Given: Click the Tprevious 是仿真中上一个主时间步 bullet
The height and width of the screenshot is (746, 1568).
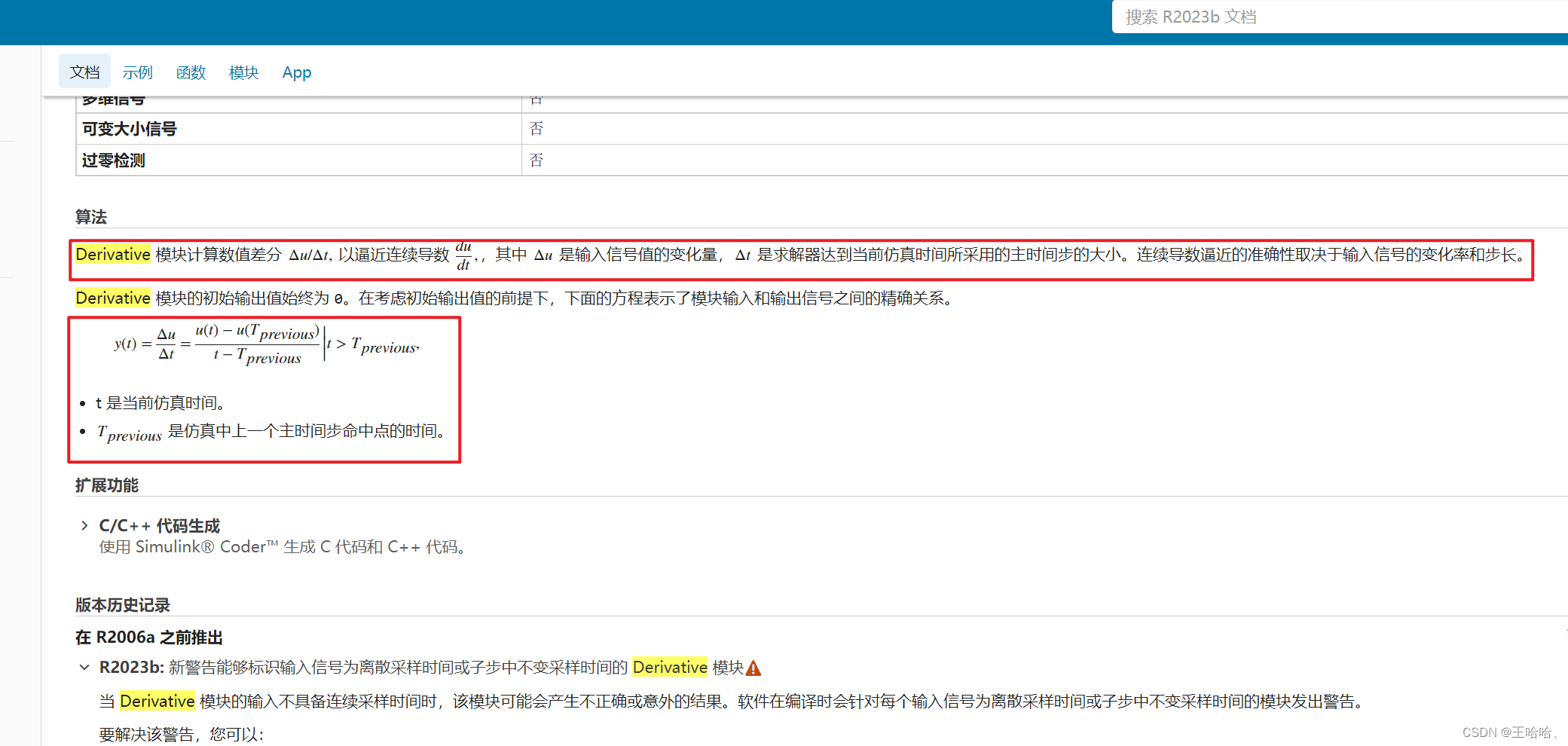Looking at the screenshot, I should (271, 432).
